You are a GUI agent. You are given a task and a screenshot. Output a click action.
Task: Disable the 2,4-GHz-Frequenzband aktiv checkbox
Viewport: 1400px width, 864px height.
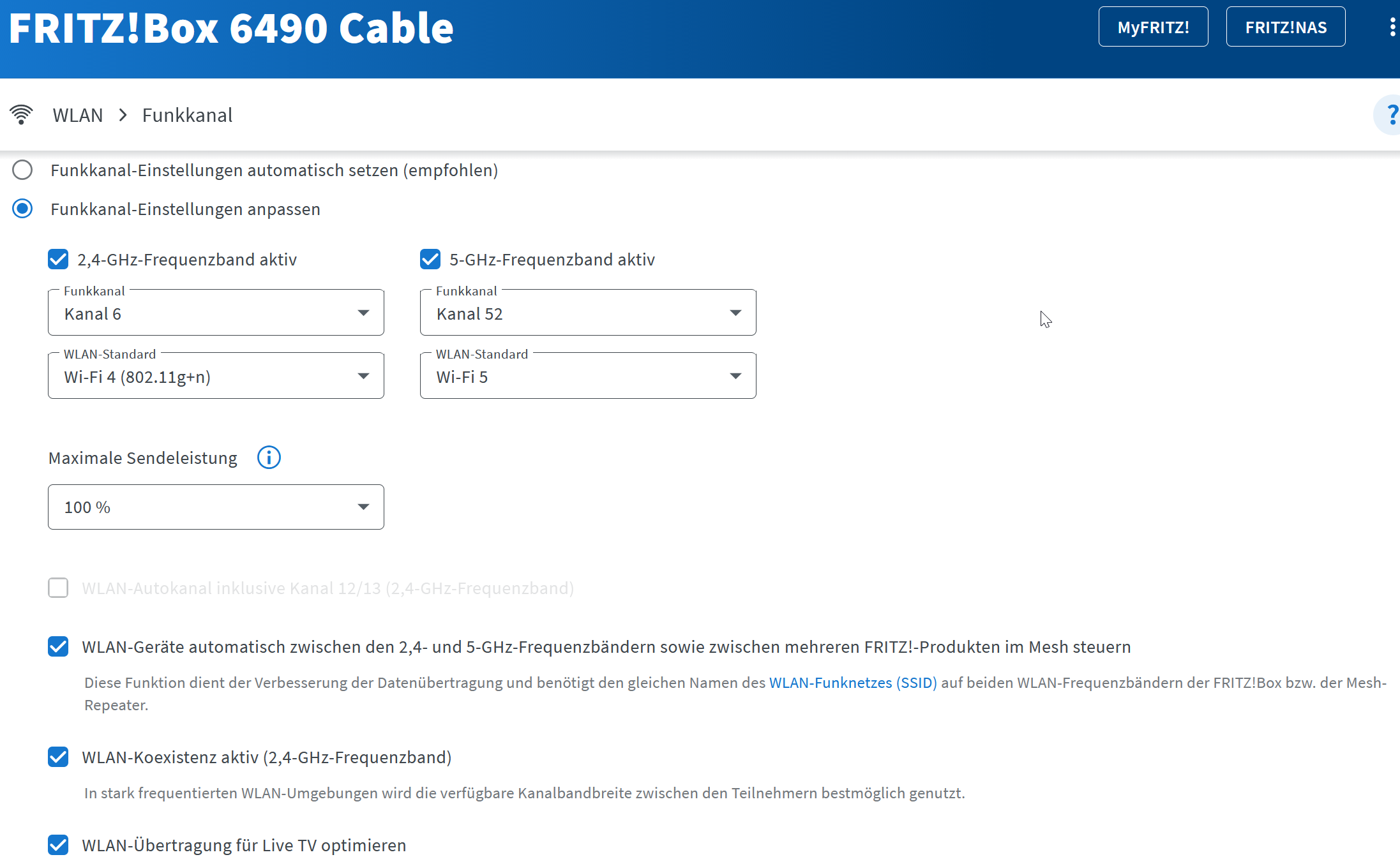pyautogui.click(x=58, y=259)
